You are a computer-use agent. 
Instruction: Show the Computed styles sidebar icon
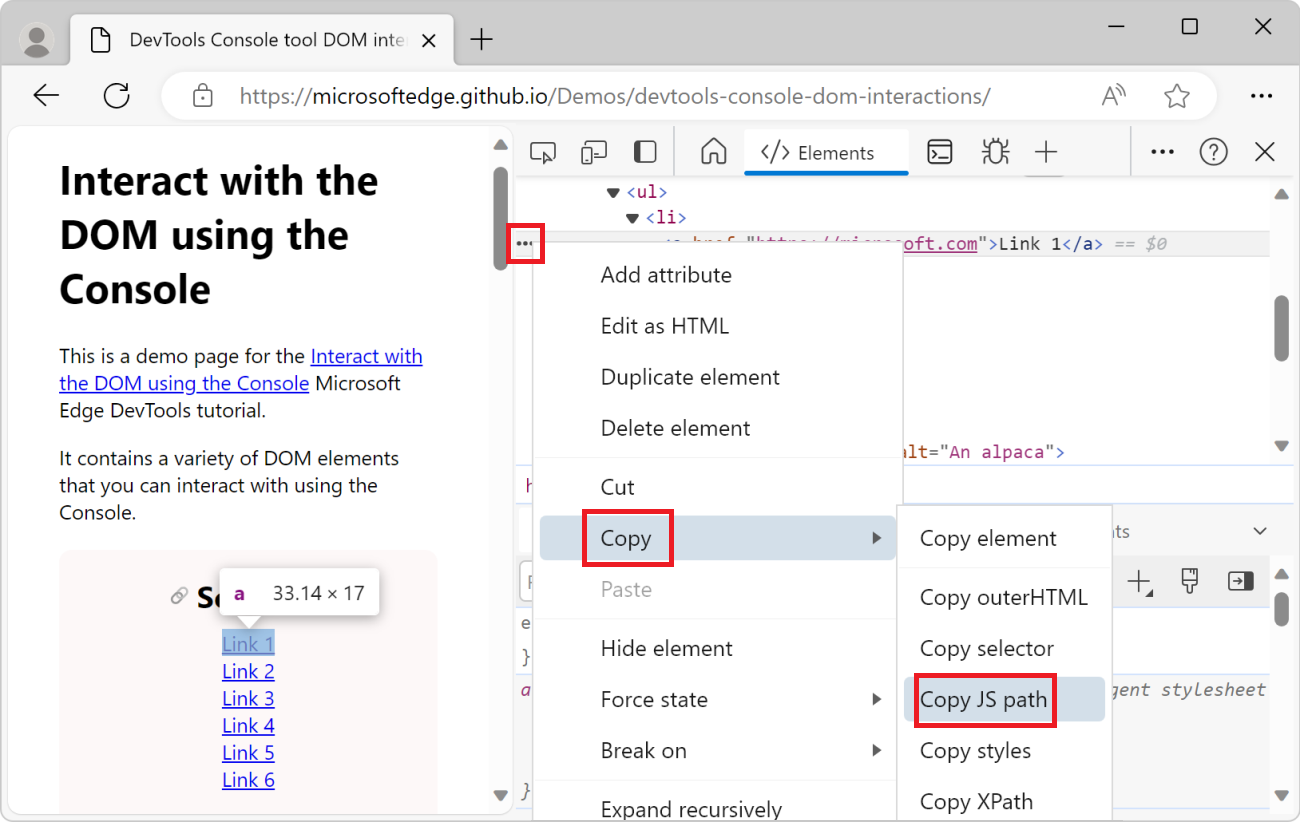(1240, 581)
